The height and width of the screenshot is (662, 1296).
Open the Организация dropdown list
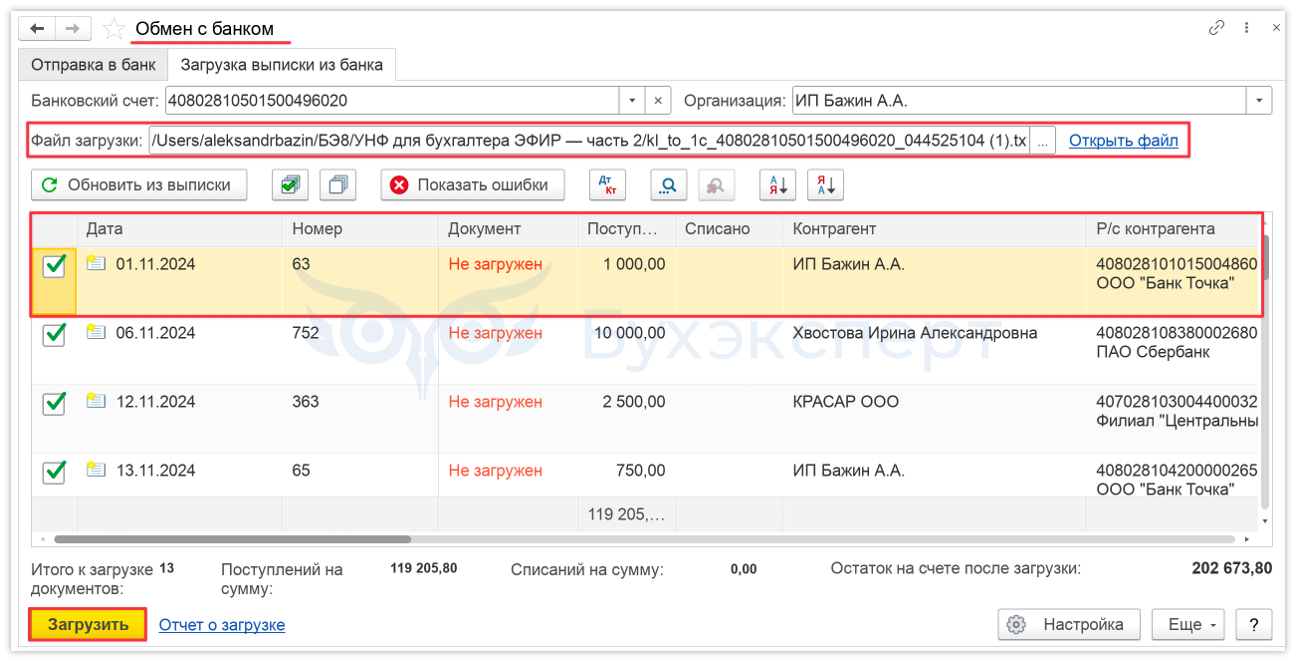point(1258,101)
